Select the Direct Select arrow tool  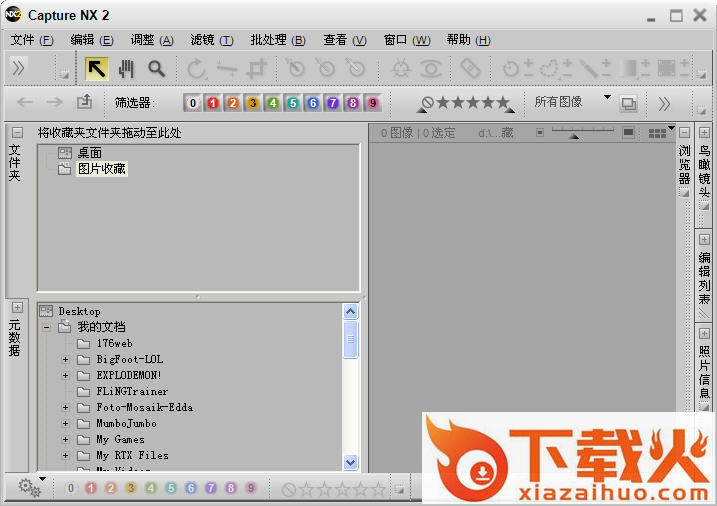[x=96, y=69]
